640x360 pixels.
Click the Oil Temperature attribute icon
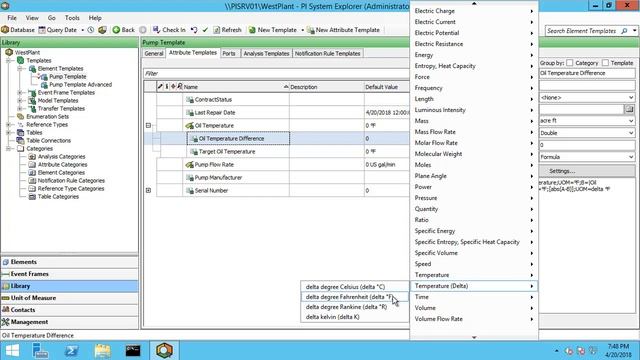point(189,125)
